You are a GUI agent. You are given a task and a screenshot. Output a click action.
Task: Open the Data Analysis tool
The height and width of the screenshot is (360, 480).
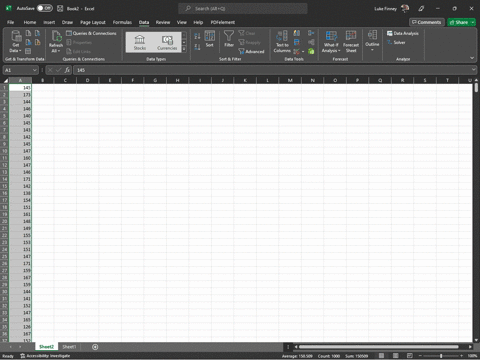(403, 33)
